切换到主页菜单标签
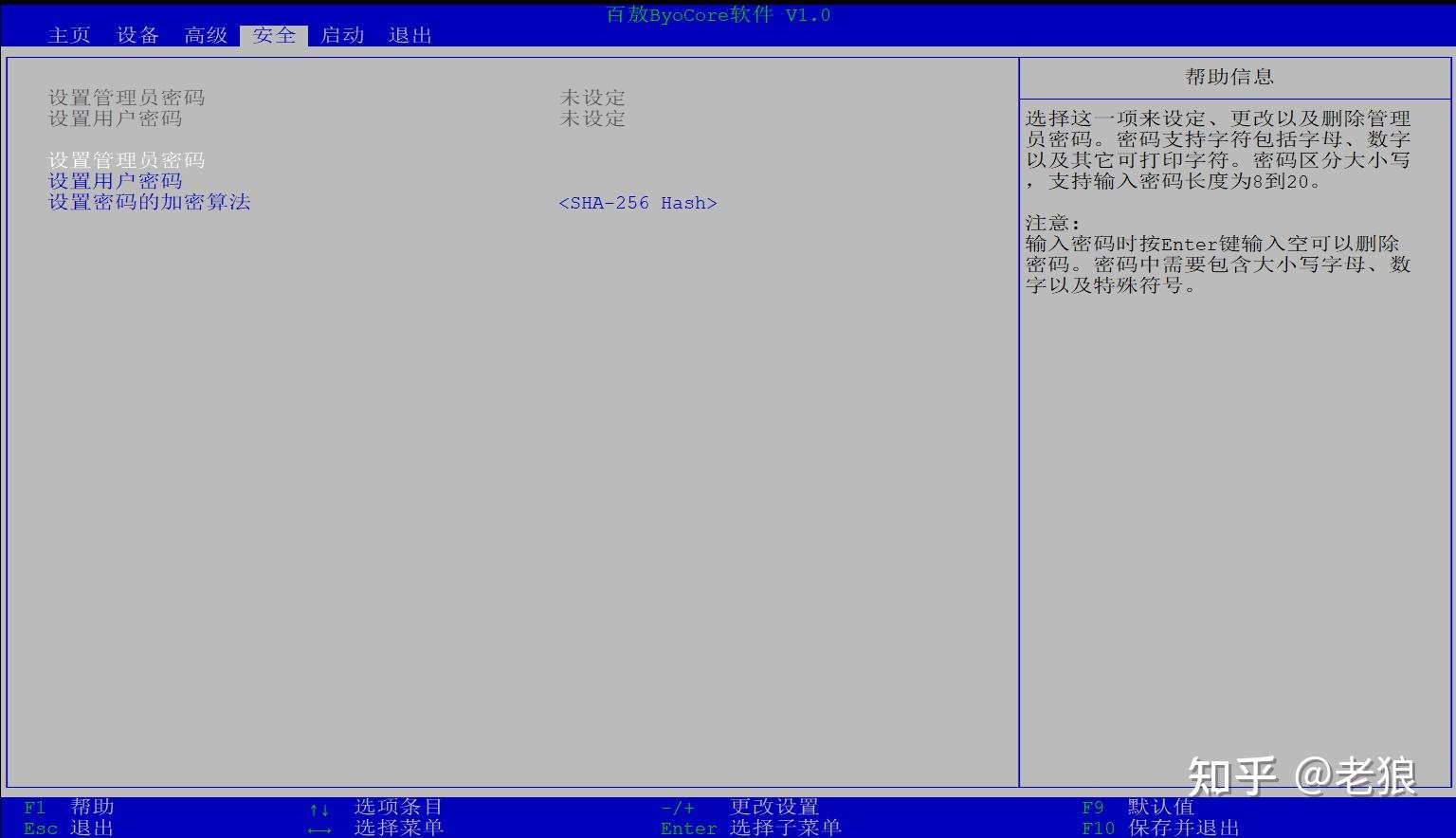 (x=68, y=35)
